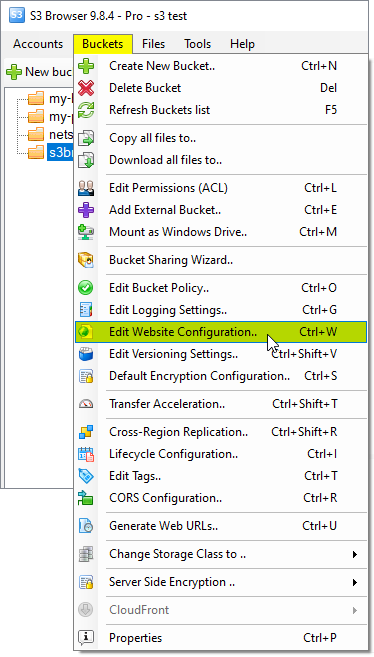Screen dimensions: 374x657
Task: Click the purple plus Add External Bucket icon
Action: [86, 210]
